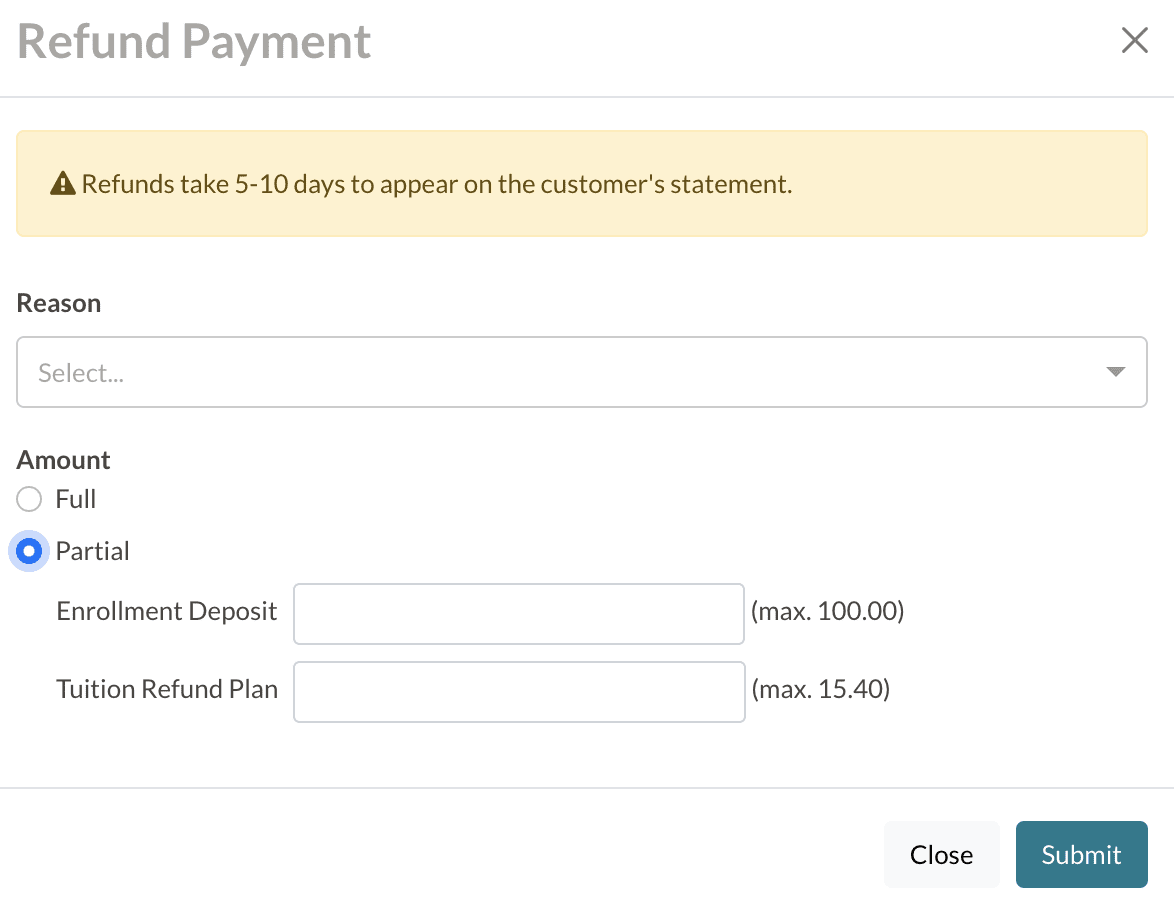Click the Enrollment Deposit label
The width and height of the screenshot is (1174, 914).
coord(167,611)
